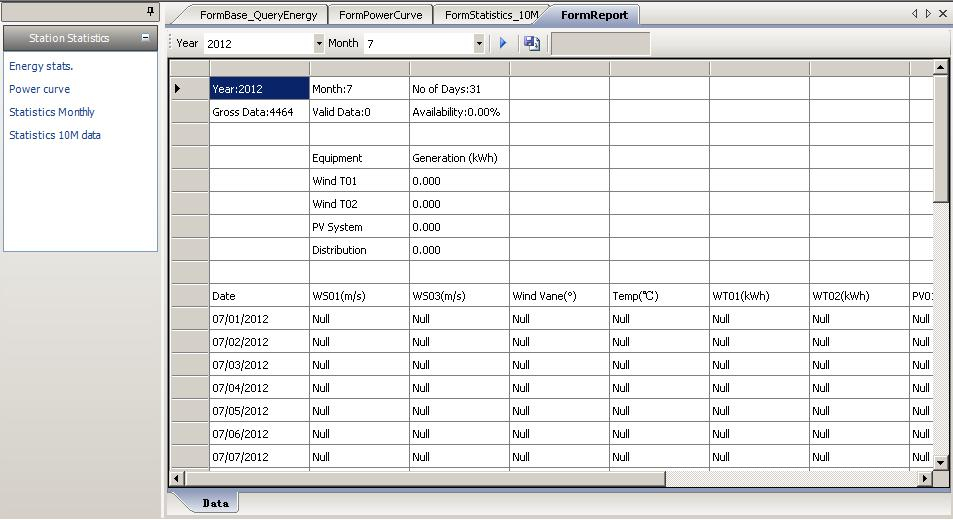Switch to FormBase_QueryEnergy tab
The height and width of the screenshot is (520, 953).
click(x=258, y=15)
